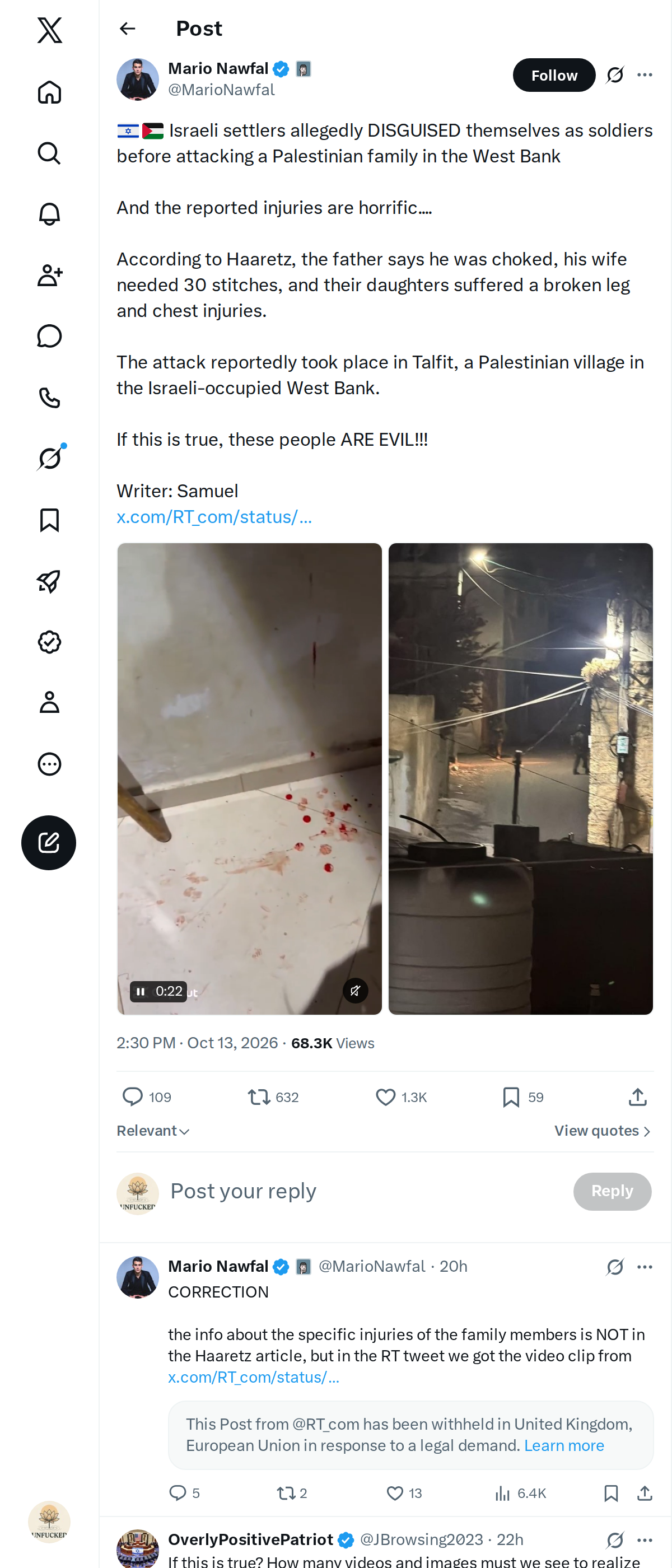672x1568 pixels.
Task: Share the main post
Action: [637, 1097]
